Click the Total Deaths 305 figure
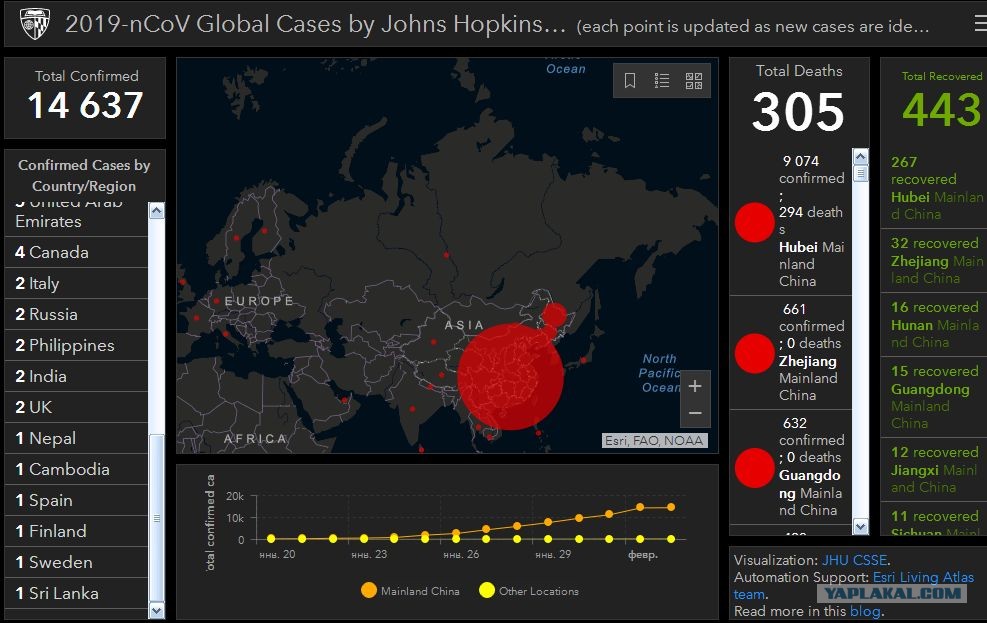Image resolution: width=987 pixels, height=623 pixels. coord(798,112)
